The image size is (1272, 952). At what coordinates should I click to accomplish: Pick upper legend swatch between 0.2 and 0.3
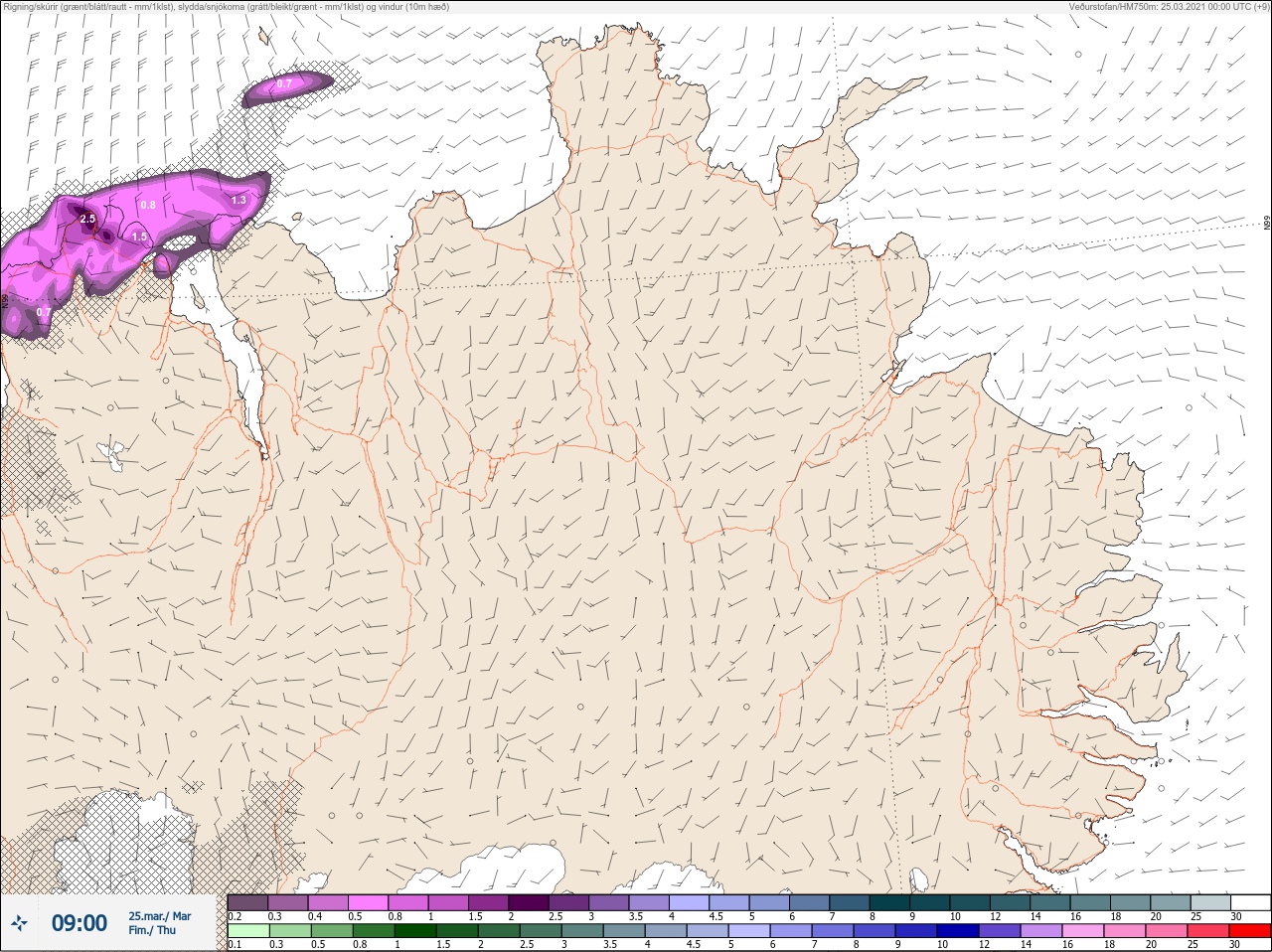coord(247,902)
